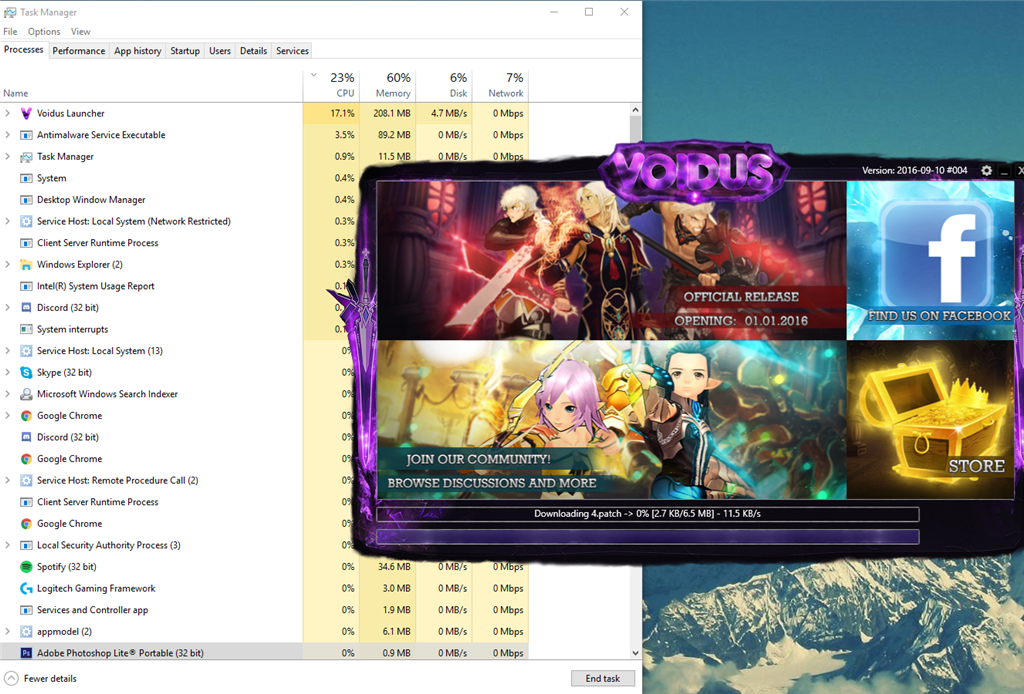Sort processes by Name column
Image resolution: width=1024 pixels, height=694 pixels.
(152, 86)
